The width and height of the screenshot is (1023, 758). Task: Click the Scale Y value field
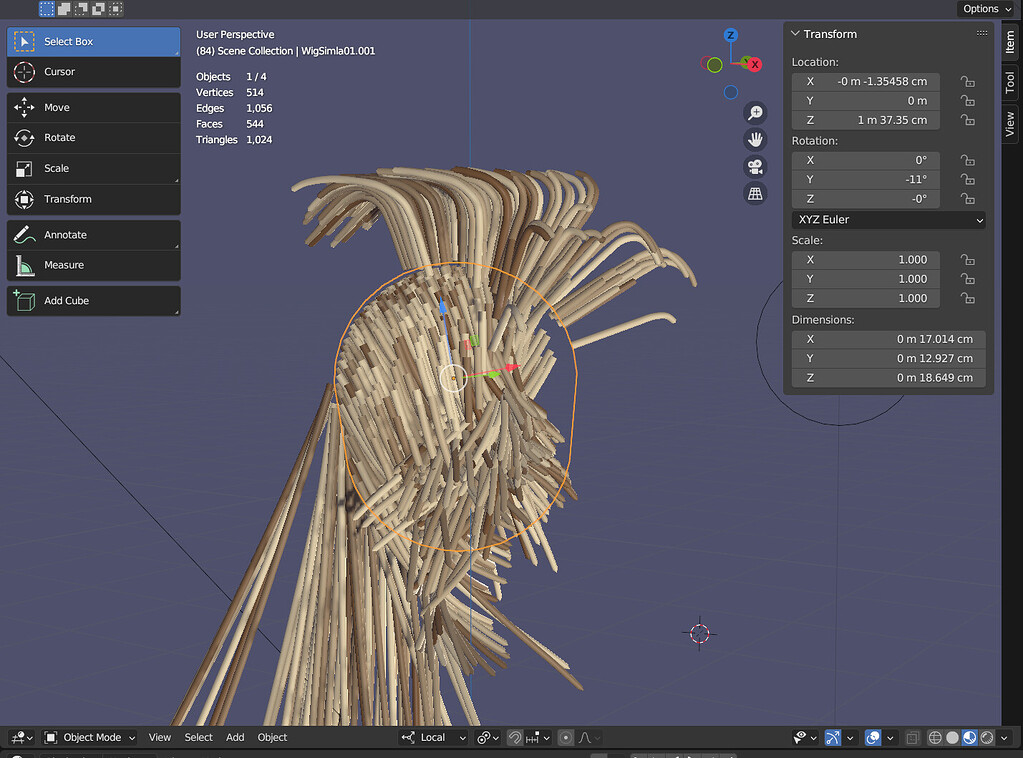[x=866, y=279]
